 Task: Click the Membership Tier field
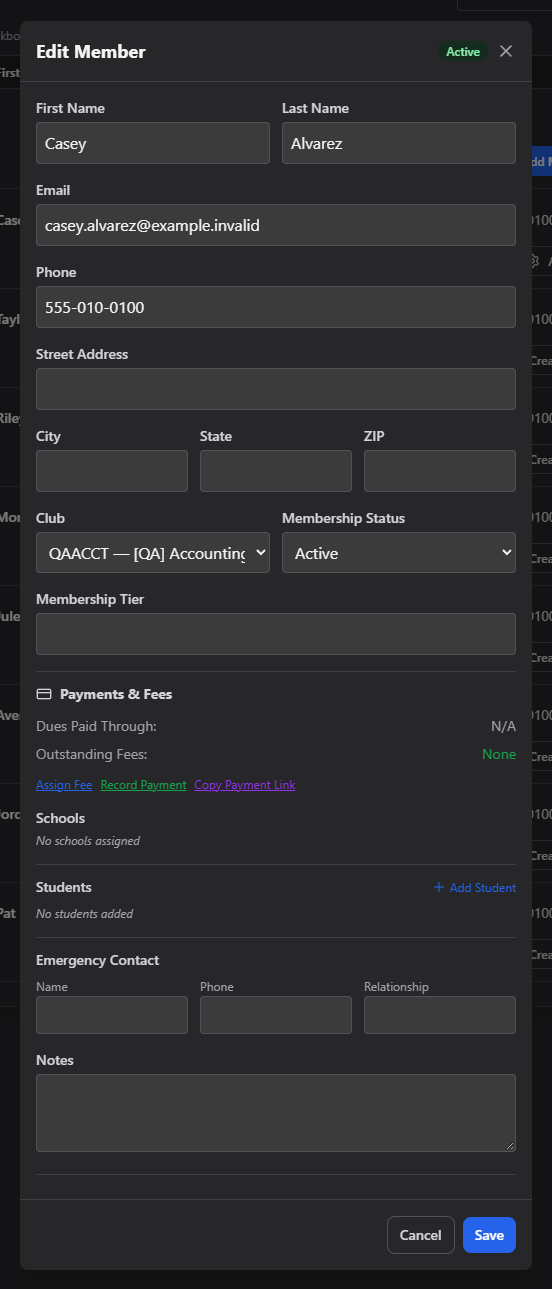pyautogui.click(x=276, y=634)
